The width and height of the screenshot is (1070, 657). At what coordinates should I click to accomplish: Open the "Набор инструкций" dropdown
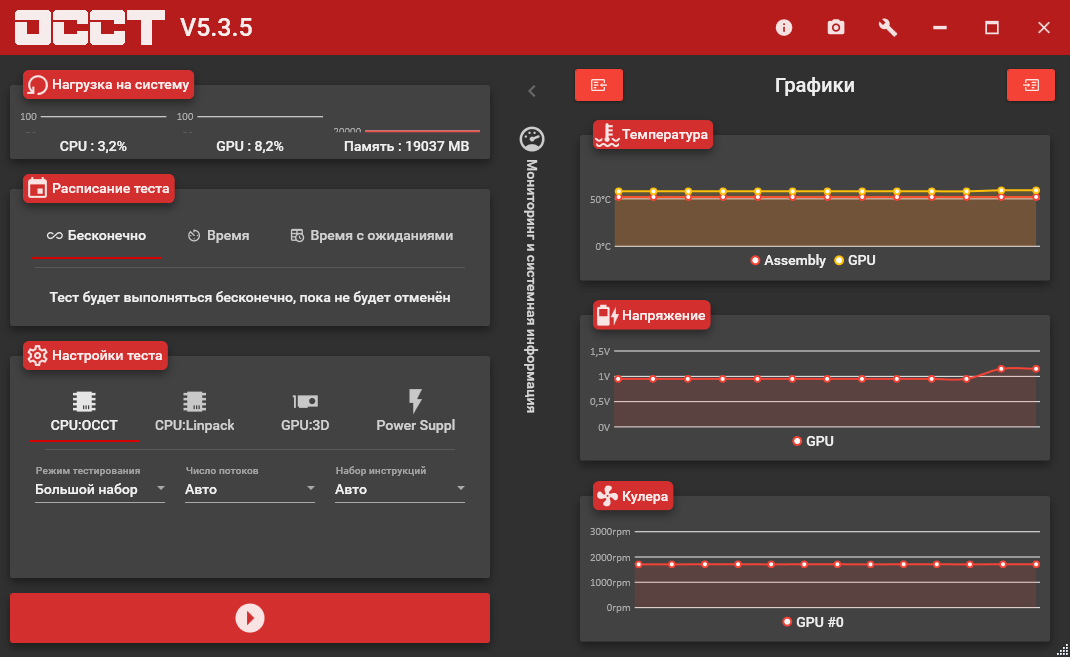click(x=400, y=489)
